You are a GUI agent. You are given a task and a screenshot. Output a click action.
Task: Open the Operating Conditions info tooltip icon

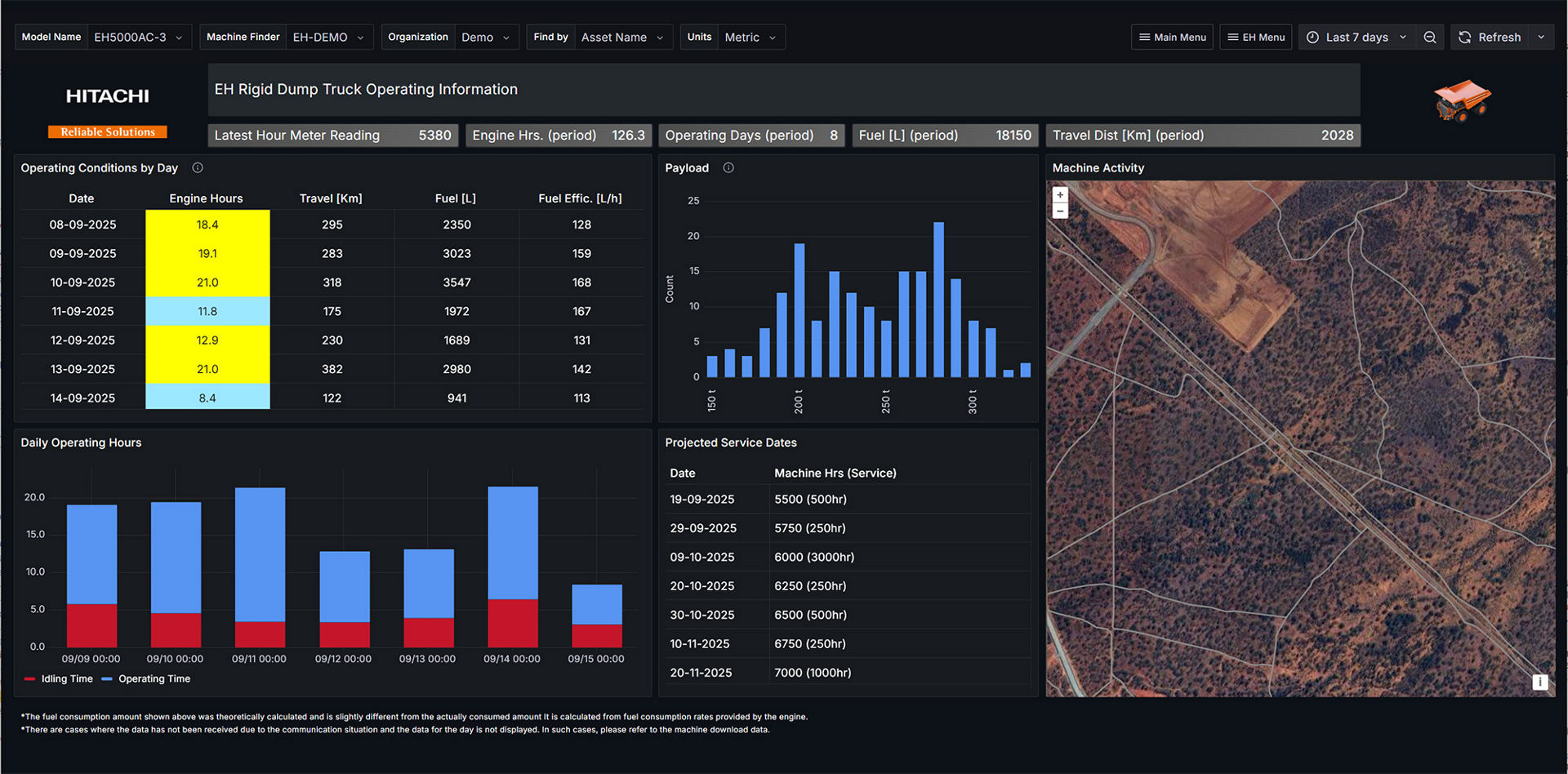tap(197, 167)
